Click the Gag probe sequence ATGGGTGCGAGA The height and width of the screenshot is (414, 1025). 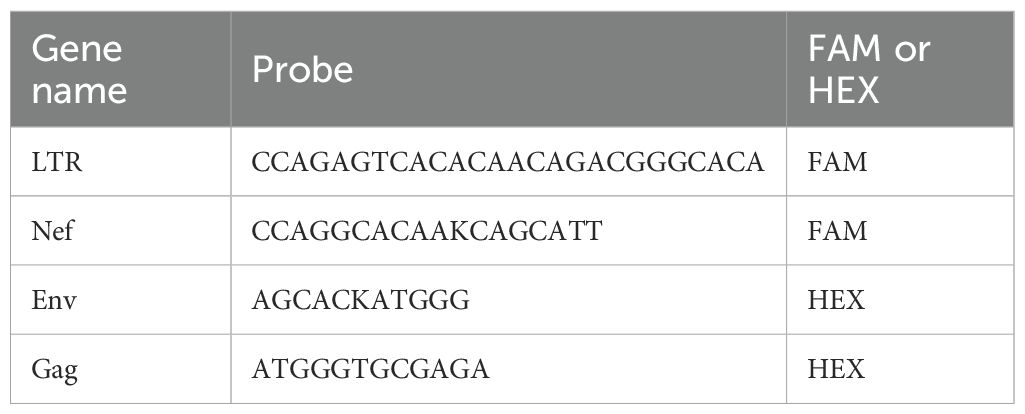pyautogui.click(x=371, y=370)
